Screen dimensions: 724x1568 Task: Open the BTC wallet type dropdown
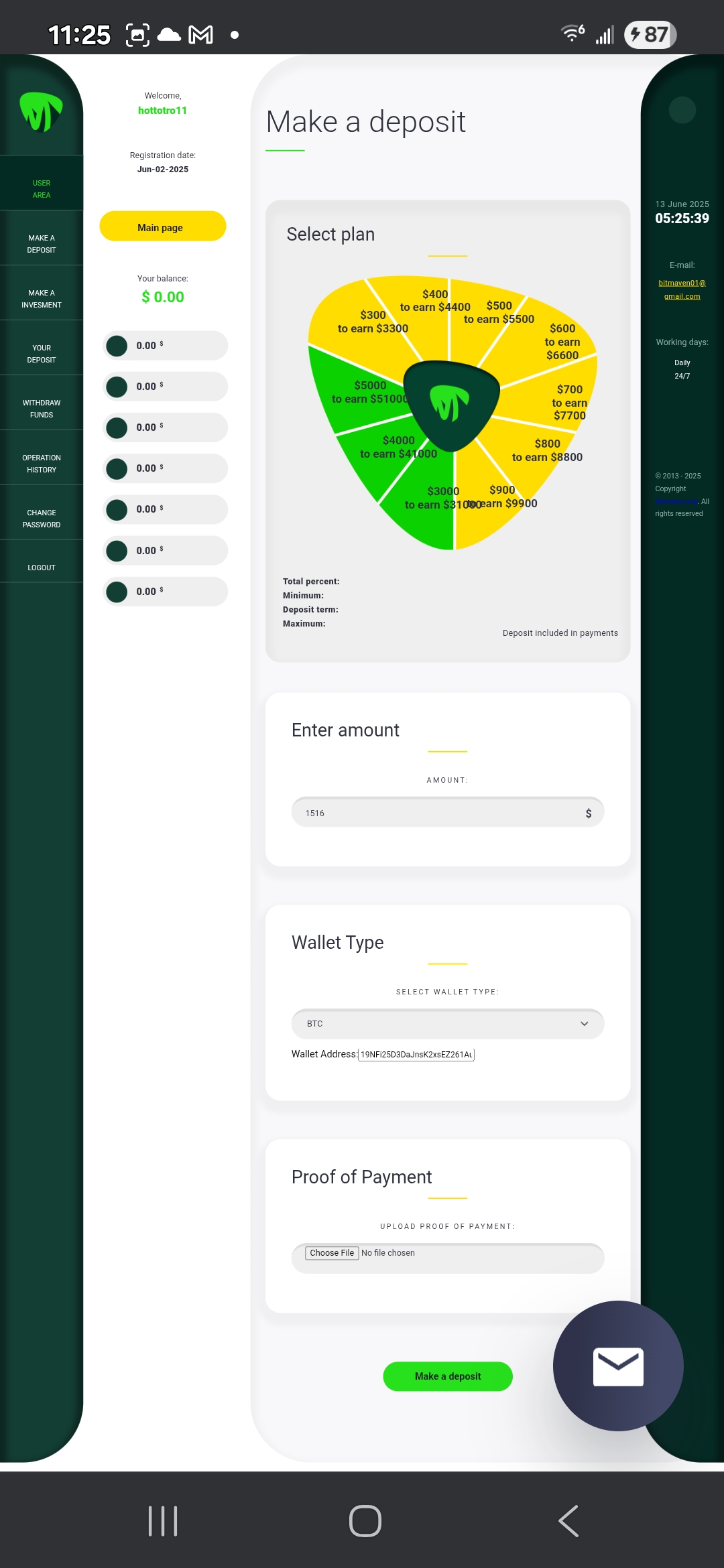tap(447, 1024)
